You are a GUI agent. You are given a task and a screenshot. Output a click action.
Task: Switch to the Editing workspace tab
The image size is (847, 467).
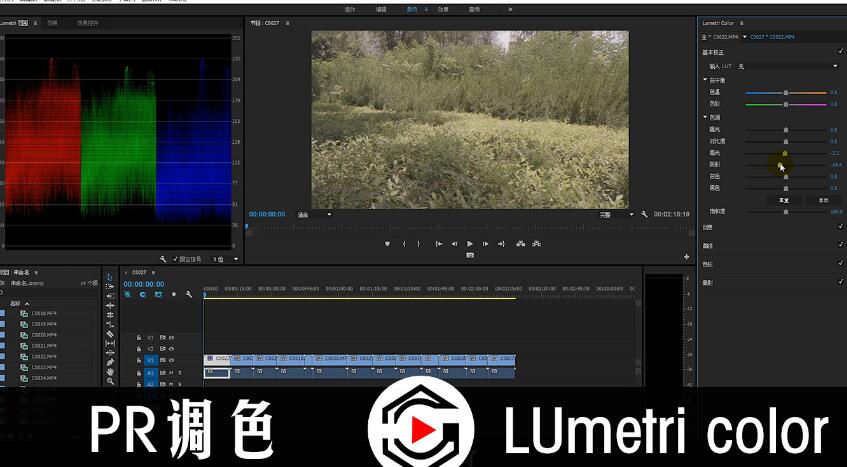[x=381, y=9]
